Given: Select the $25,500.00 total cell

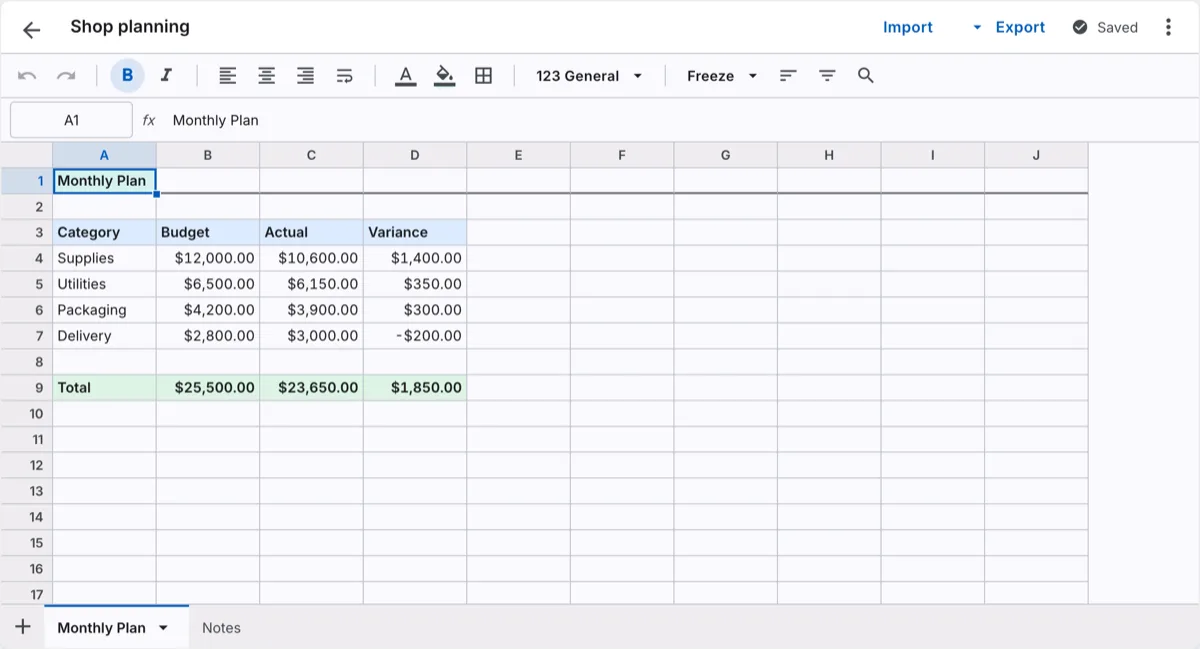Looking at the screenshot, I should click(208, 388).
